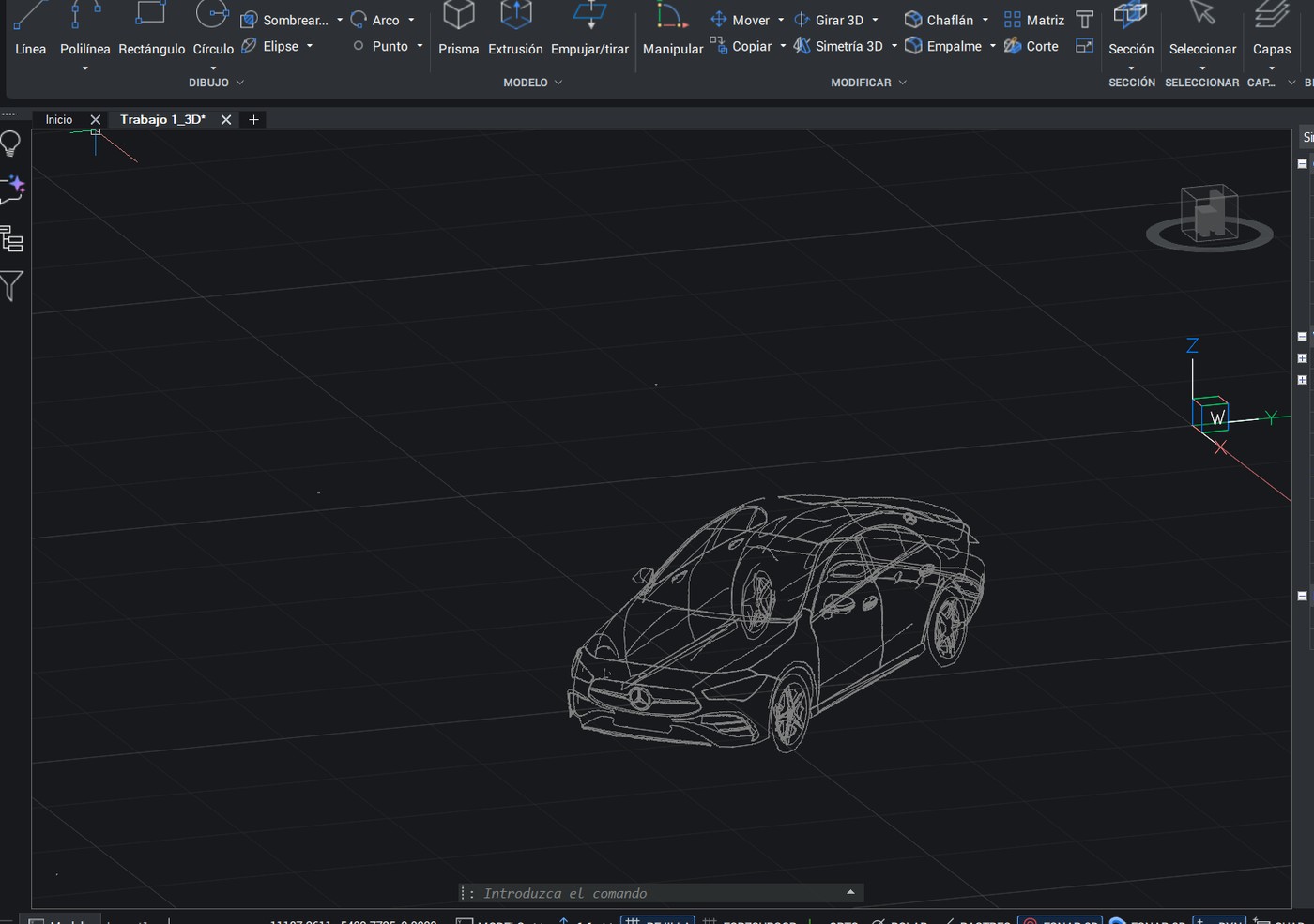
Task: Click the Sombrear hatch icon
Action: pos(249,20)
